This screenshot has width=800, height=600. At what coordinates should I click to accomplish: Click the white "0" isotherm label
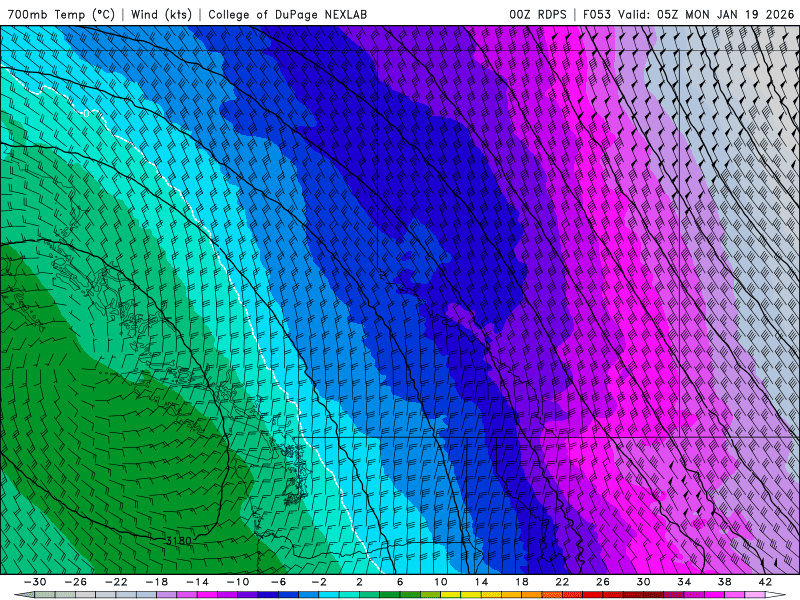tap(86, 113)
